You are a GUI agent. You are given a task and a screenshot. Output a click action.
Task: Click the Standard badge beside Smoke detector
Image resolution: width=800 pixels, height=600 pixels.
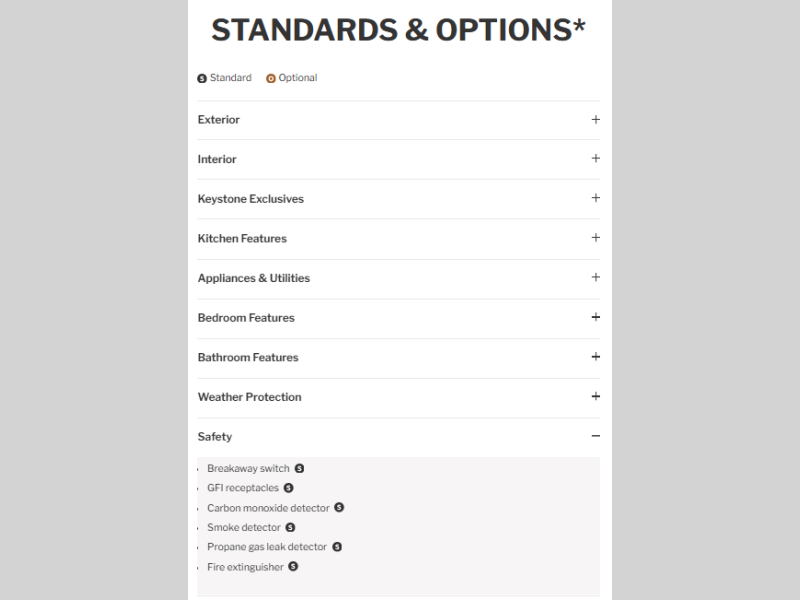pos(290,527)
